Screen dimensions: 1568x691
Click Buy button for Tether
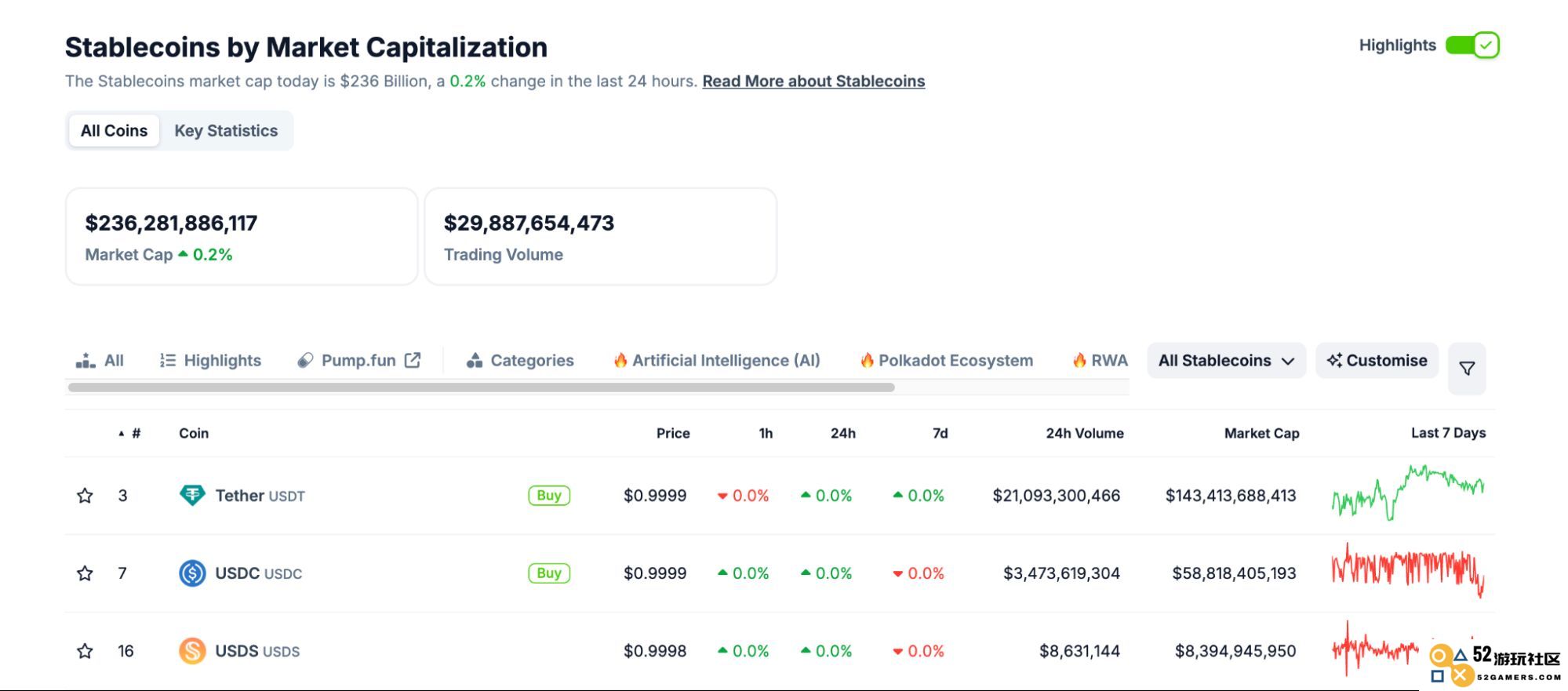[x=549, y=496]
